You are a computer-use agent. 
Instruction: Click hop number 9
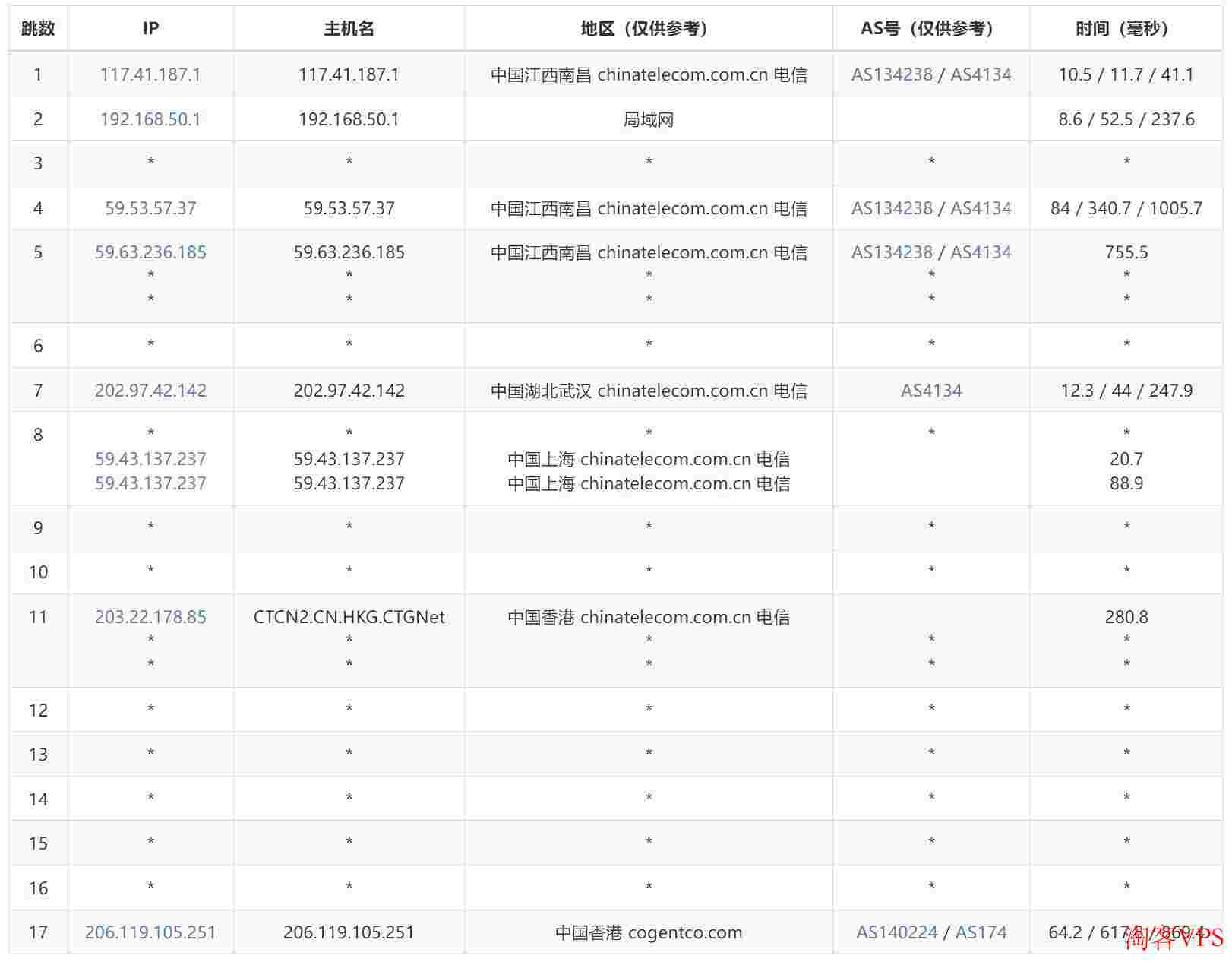coord(38,528)
